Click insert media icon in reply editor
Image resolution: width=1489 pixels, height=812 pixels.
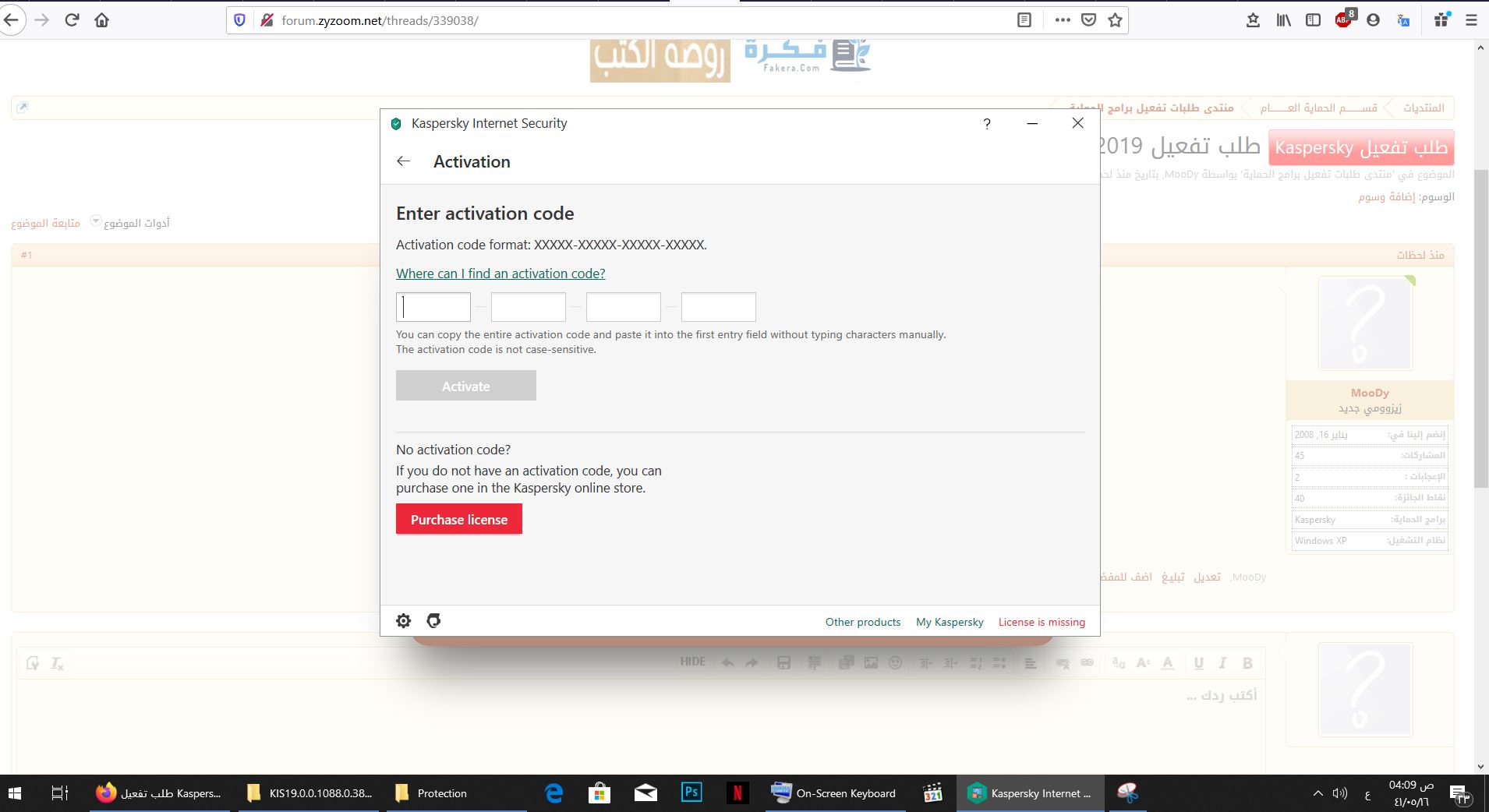click(846, 663)
